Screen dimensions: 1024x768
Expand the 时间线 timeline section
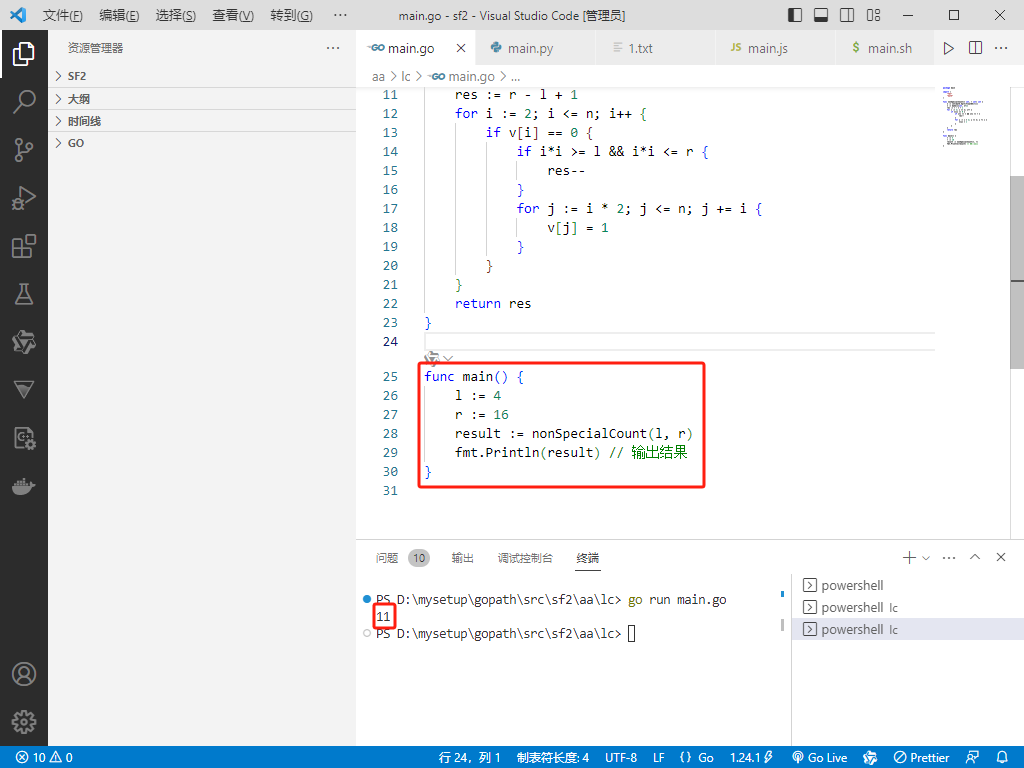202,121
